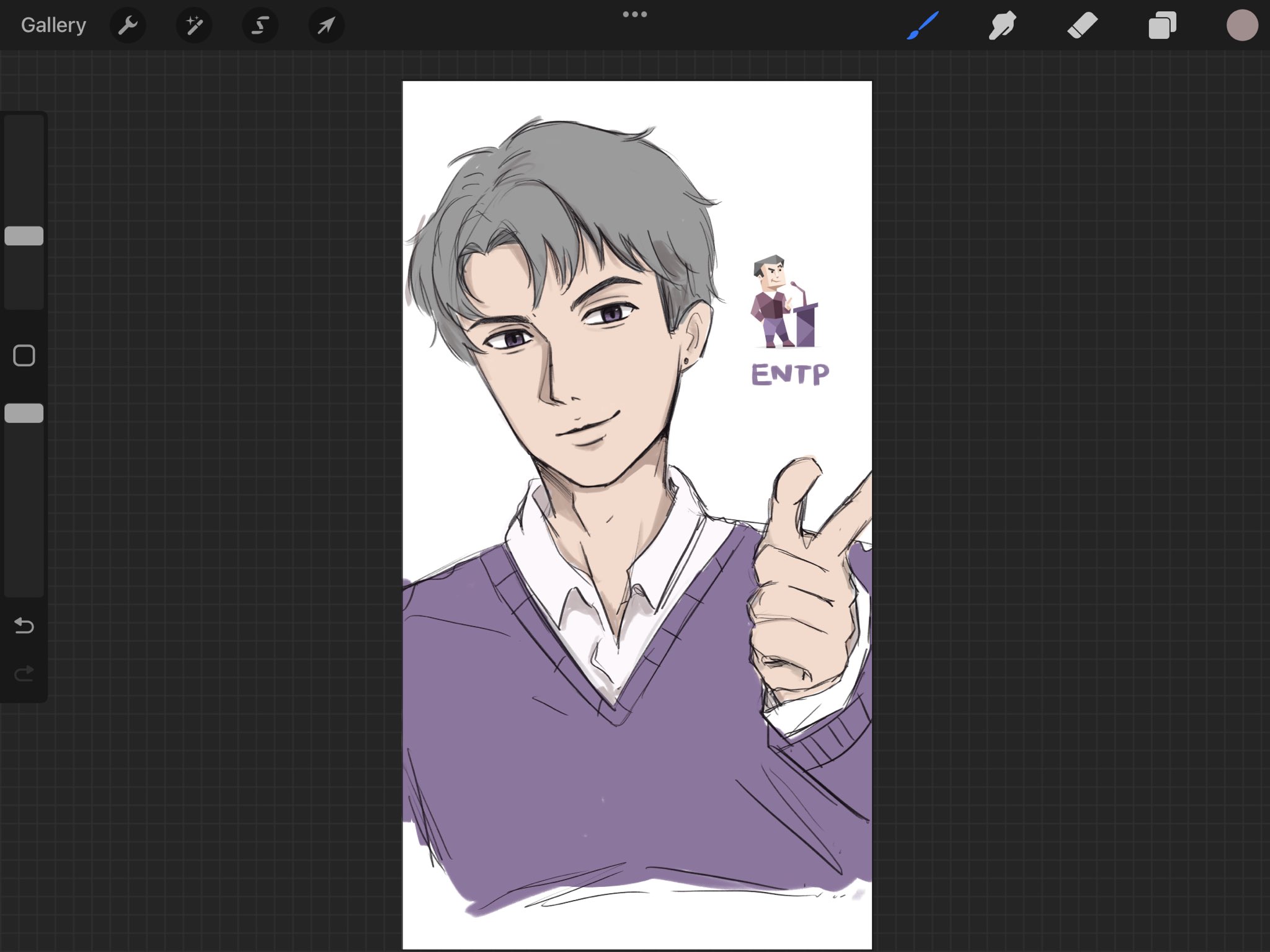Viewport: 1270px width, 952px height.
Task: Click the small debater character illustration
Action: 784,302
